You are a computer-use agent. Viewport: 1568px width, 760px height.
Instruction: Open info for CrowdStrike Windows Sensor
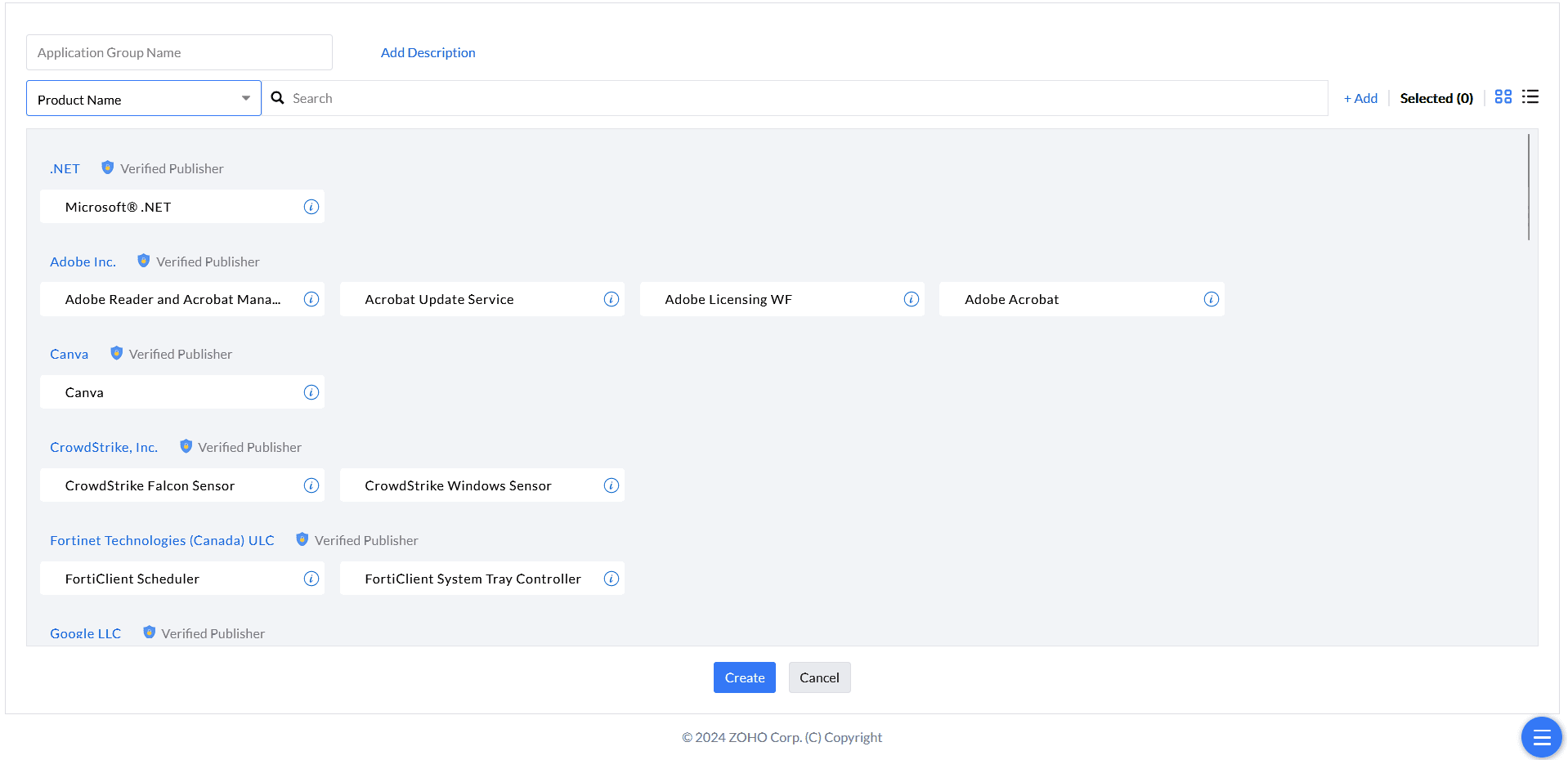pyautogui.click(x=612, y=485)
